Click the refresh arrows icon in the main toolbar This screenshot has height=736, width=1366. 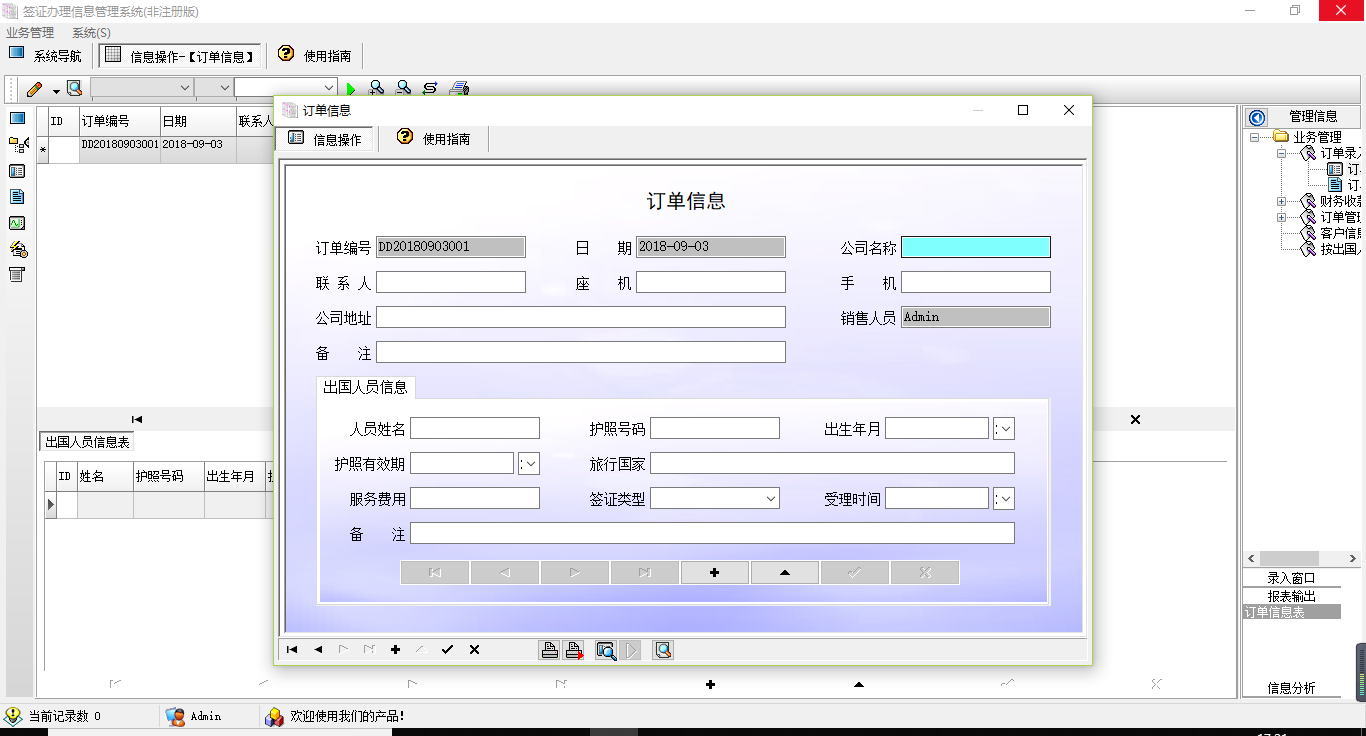coord(430,88)
